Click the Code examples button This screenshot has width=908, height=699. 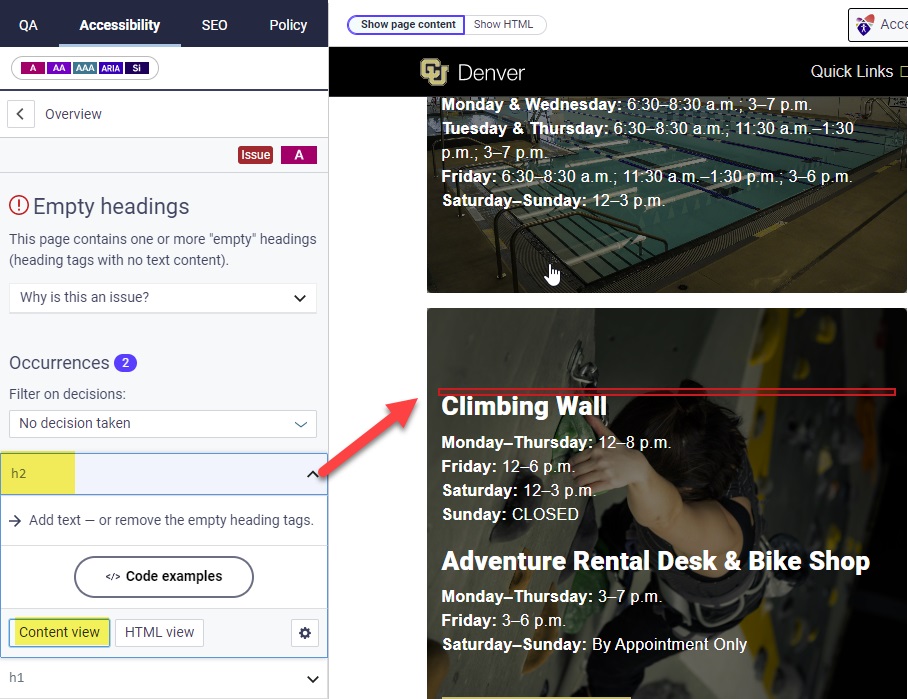point(163,577)
